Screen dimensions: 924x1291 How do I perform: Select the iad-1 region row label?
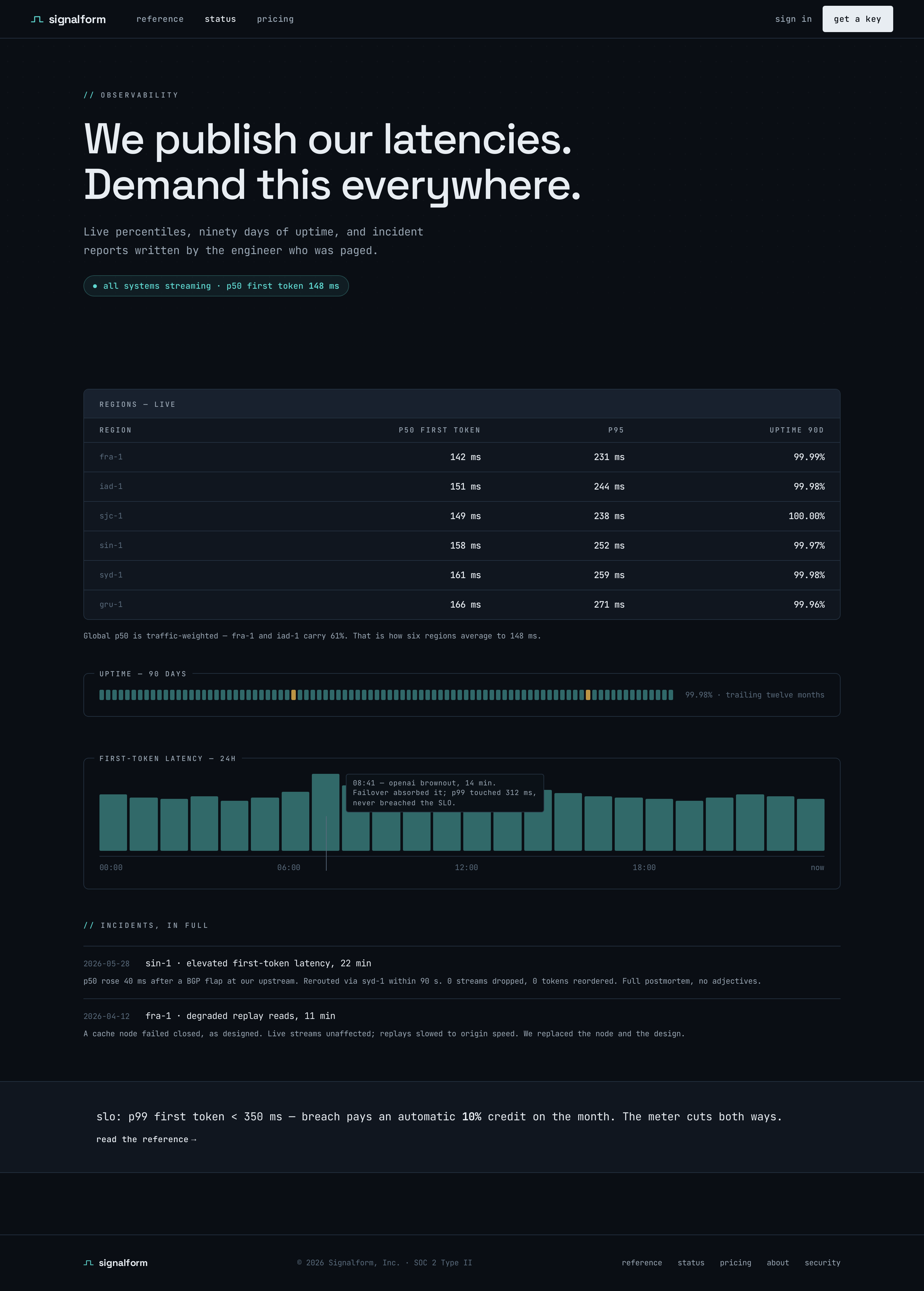tap(111, 486)
